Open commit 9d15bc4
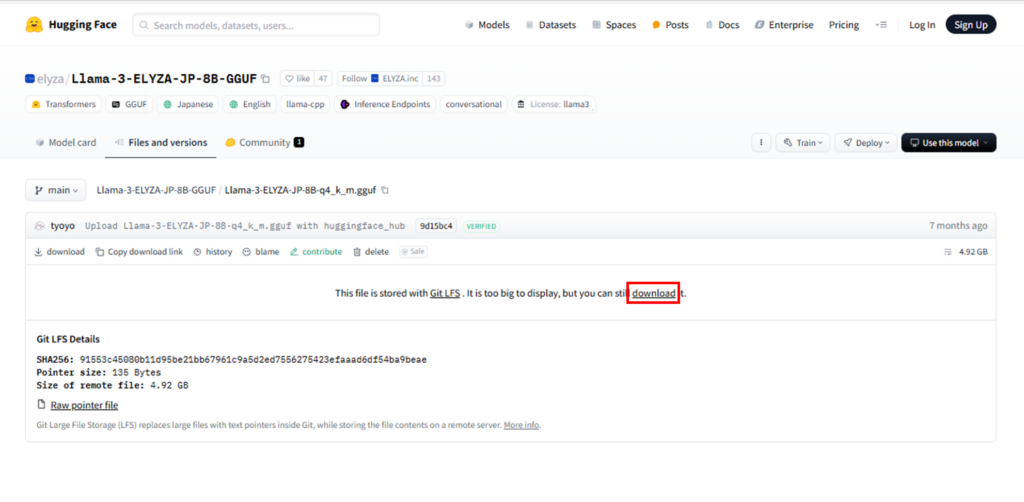This screenshot has width=1024, height=502. (436, 226)
